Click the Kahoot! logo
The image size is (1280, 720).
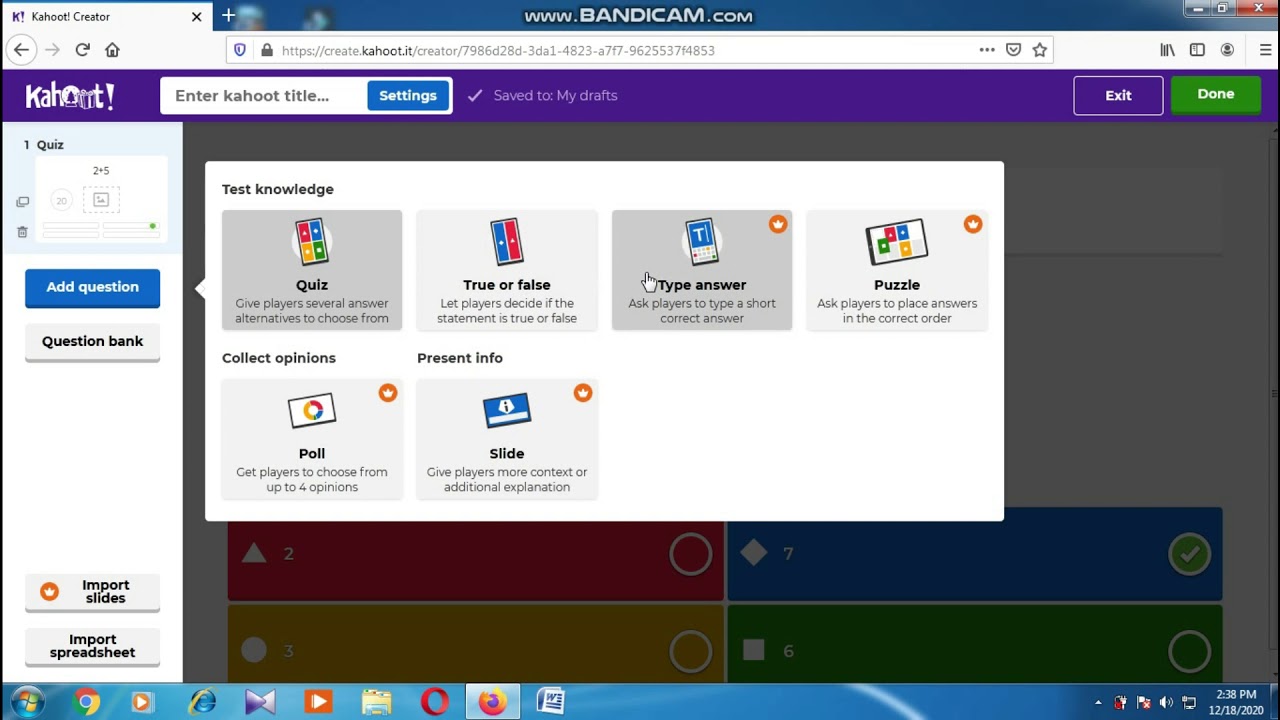[70, 96]
